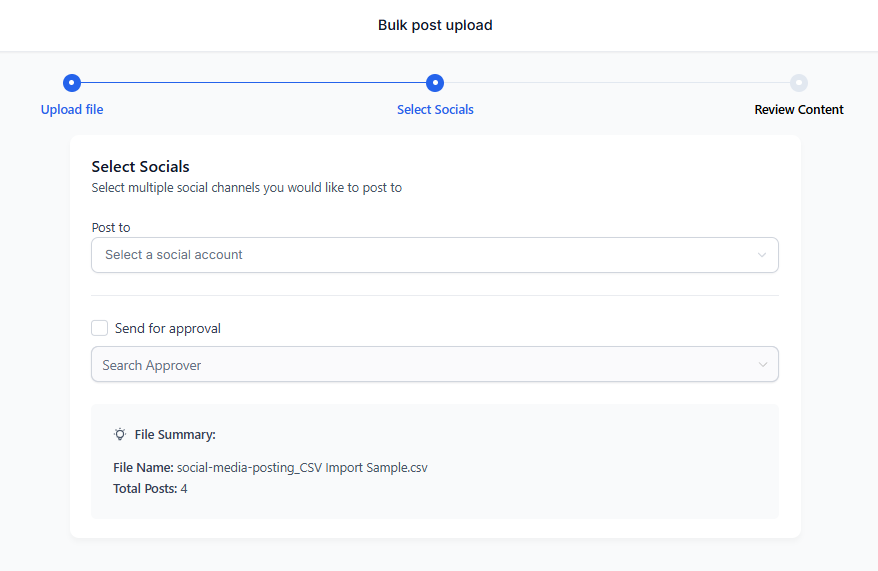The height and width of the screenshot is (571, 878).
Task: Click the Post to field label
Action: (x=111, y=228)
